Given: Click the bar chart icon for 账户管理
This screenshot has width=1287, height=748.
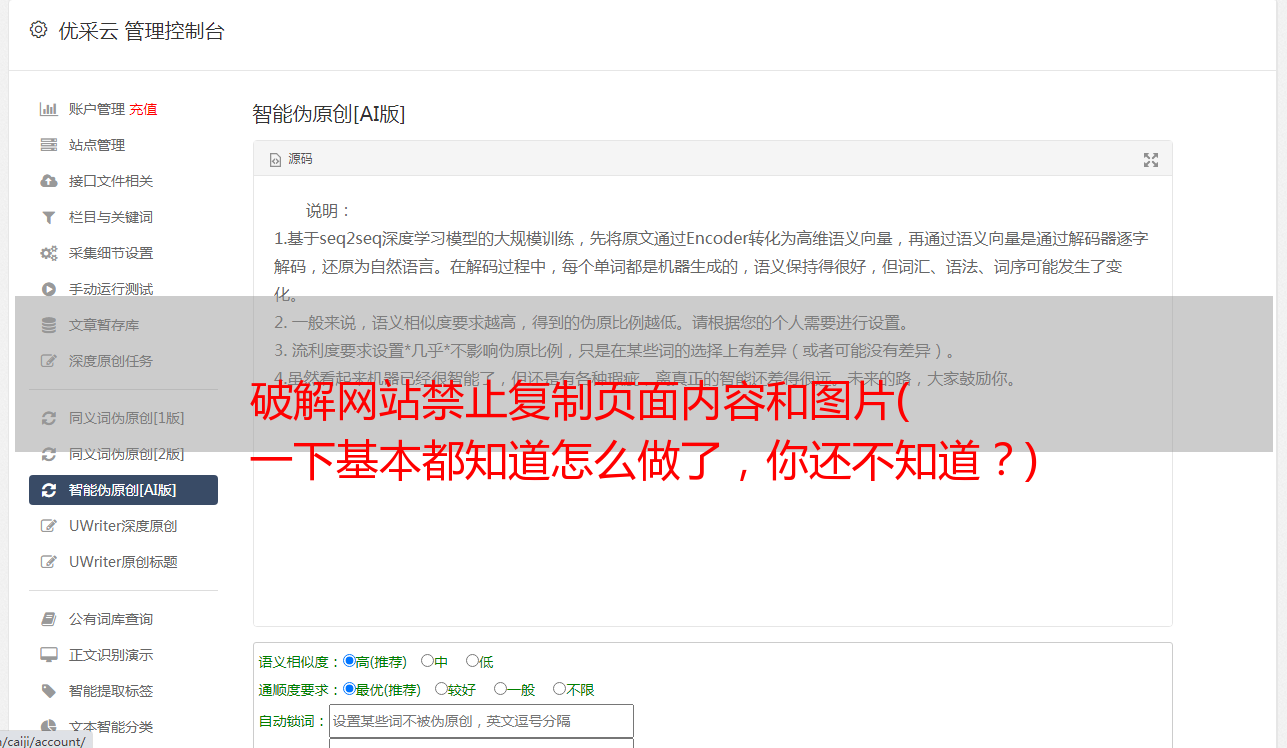Looking at the screenshot, I should pyautogui.click(x=48, y=109).
